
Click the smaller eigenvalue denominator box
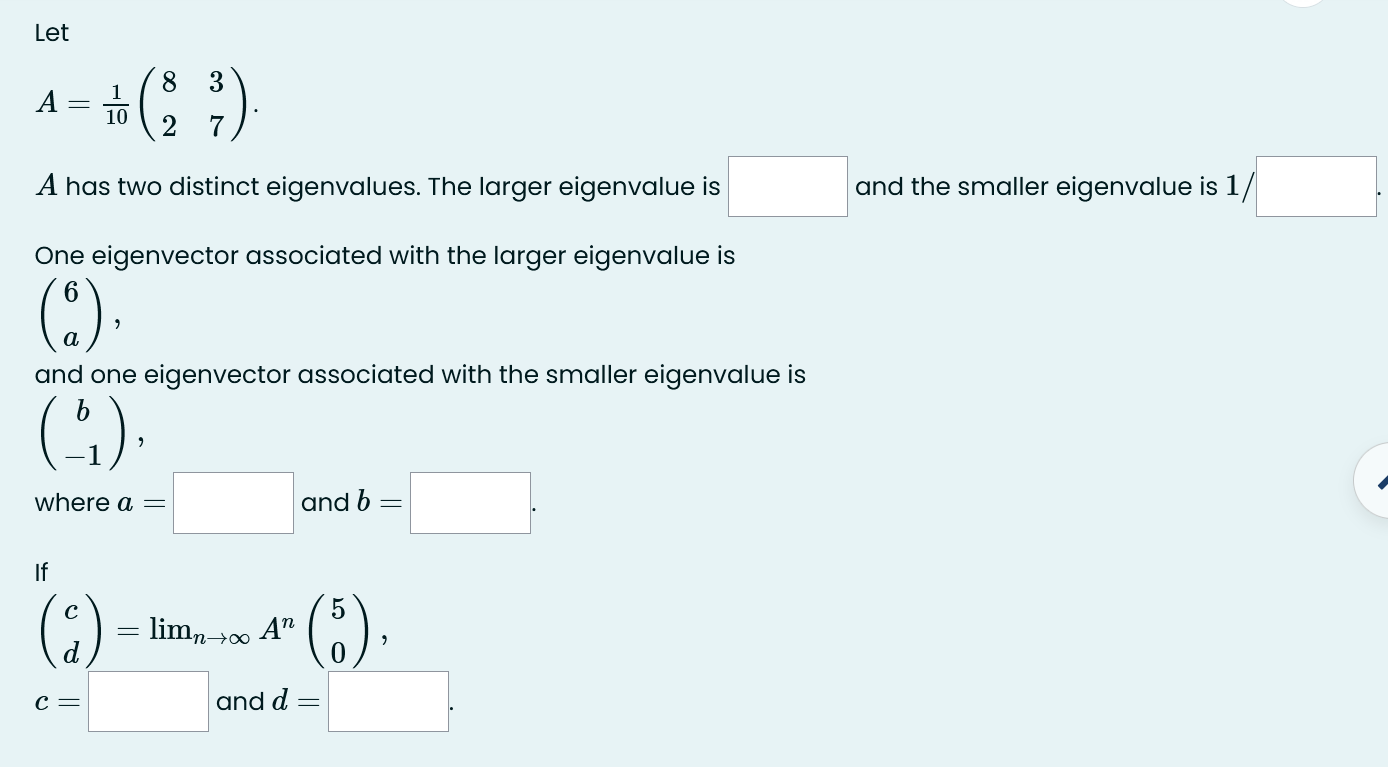[x=1316, y=186]
